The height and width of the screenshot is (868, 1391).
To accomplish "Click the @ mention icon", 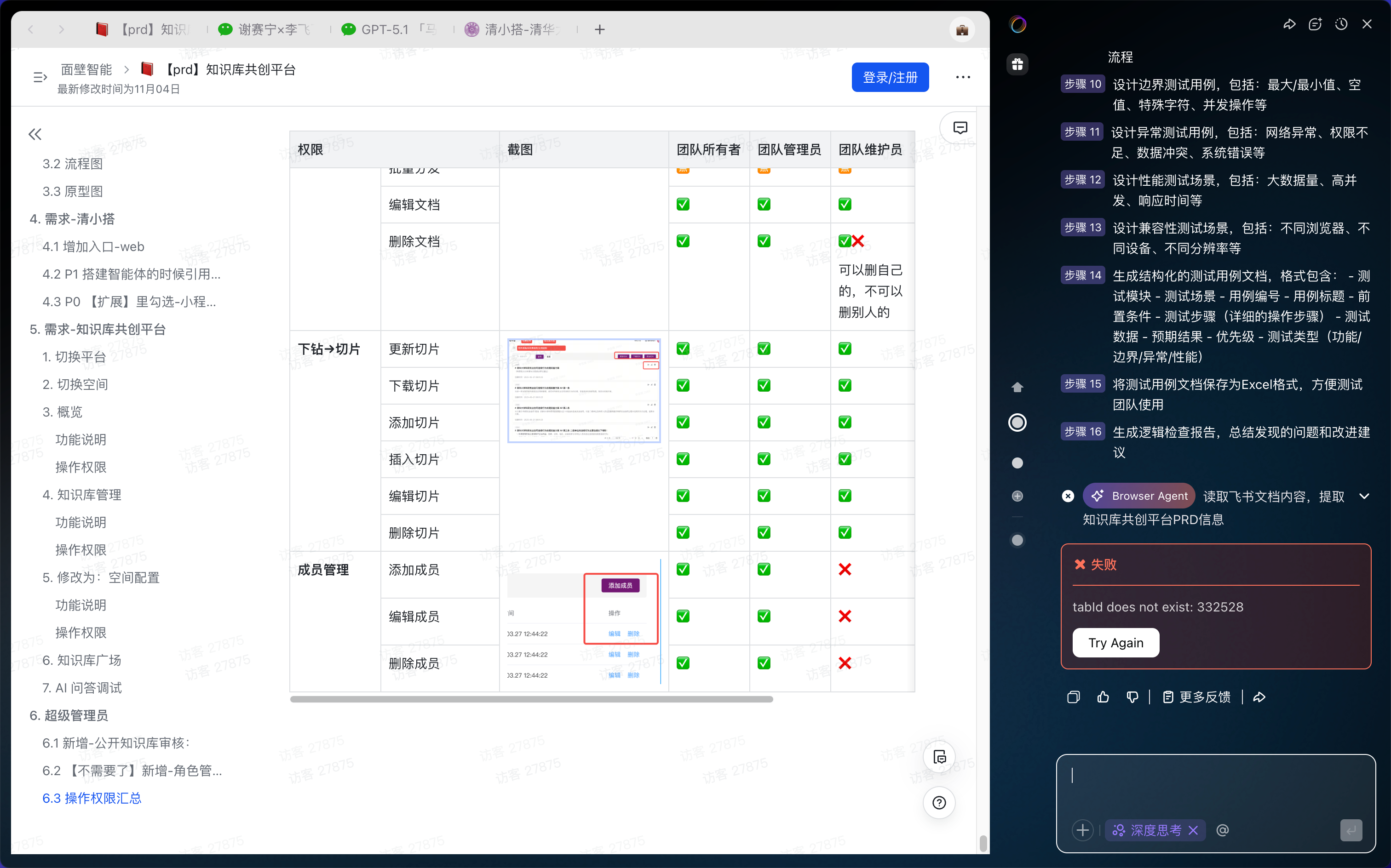I will coord(1223,830).
